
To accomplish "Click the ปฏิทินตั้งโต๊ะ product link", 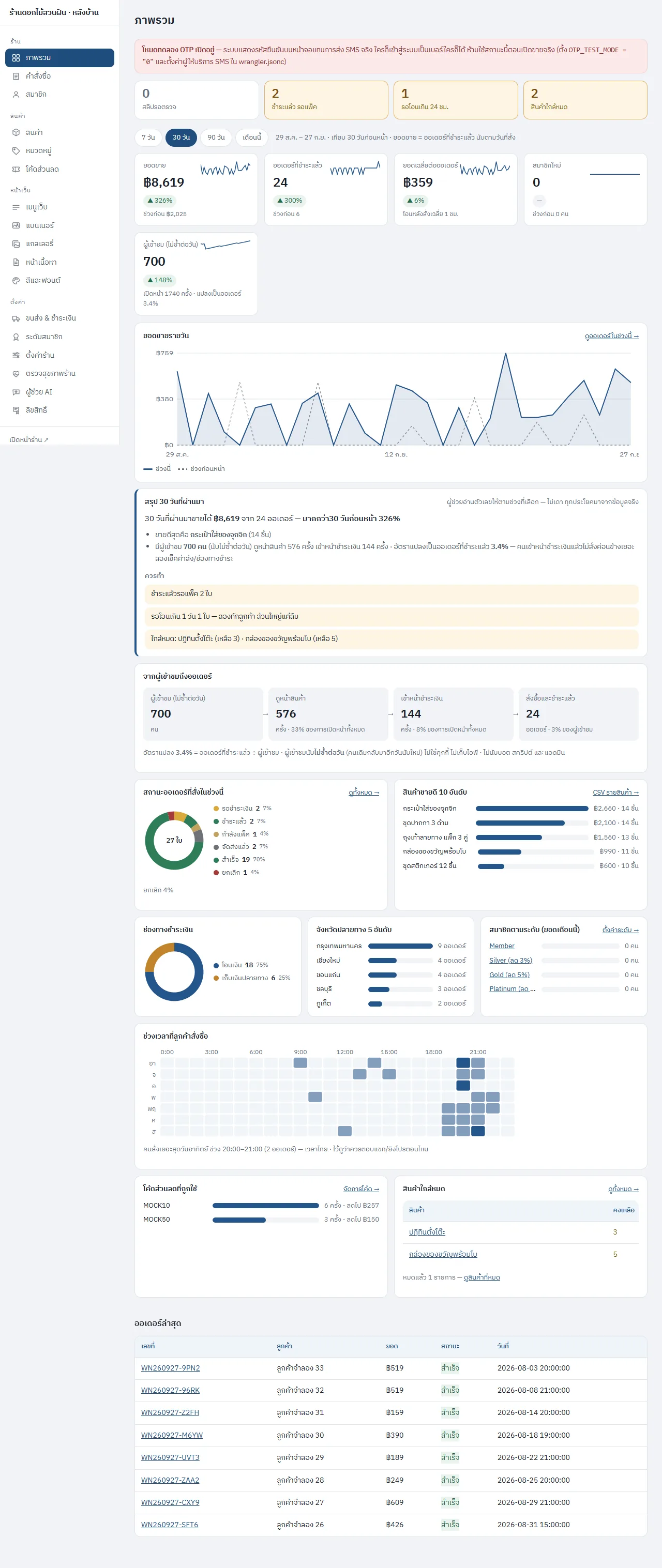I will point(427,1232).
